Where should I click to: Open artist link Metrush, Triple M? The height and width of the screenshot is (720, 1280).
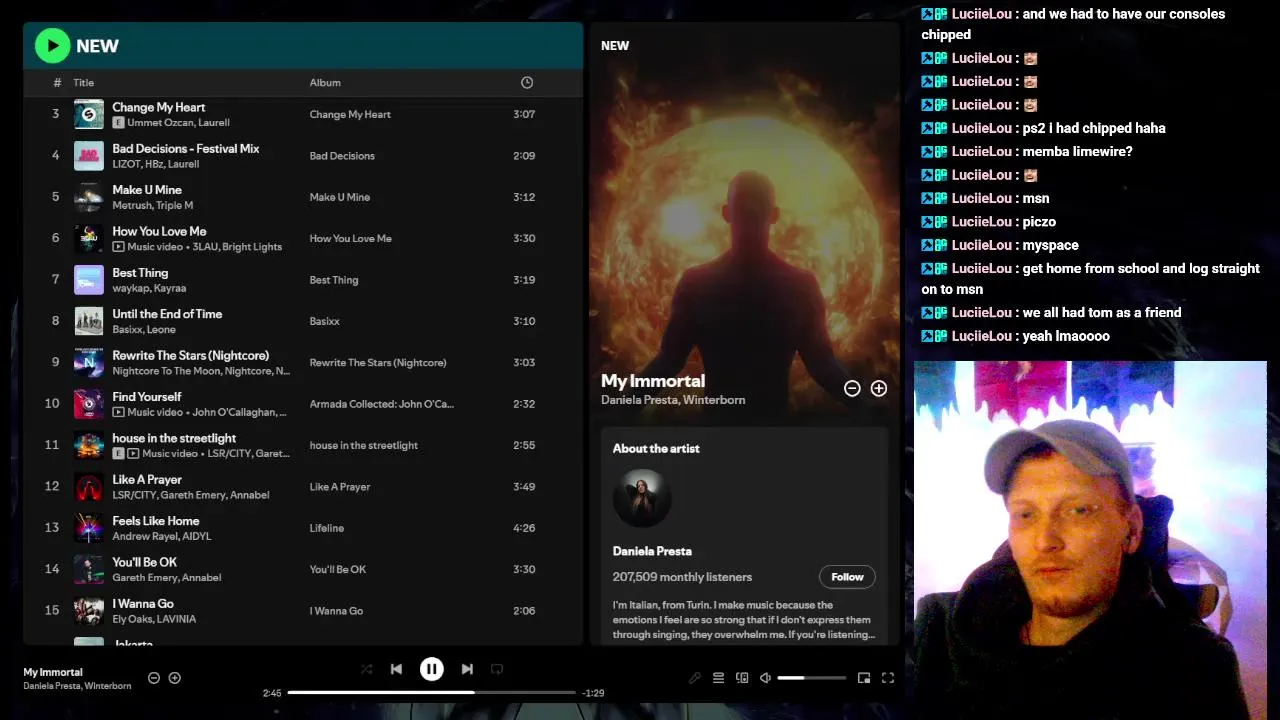point(152,205)
